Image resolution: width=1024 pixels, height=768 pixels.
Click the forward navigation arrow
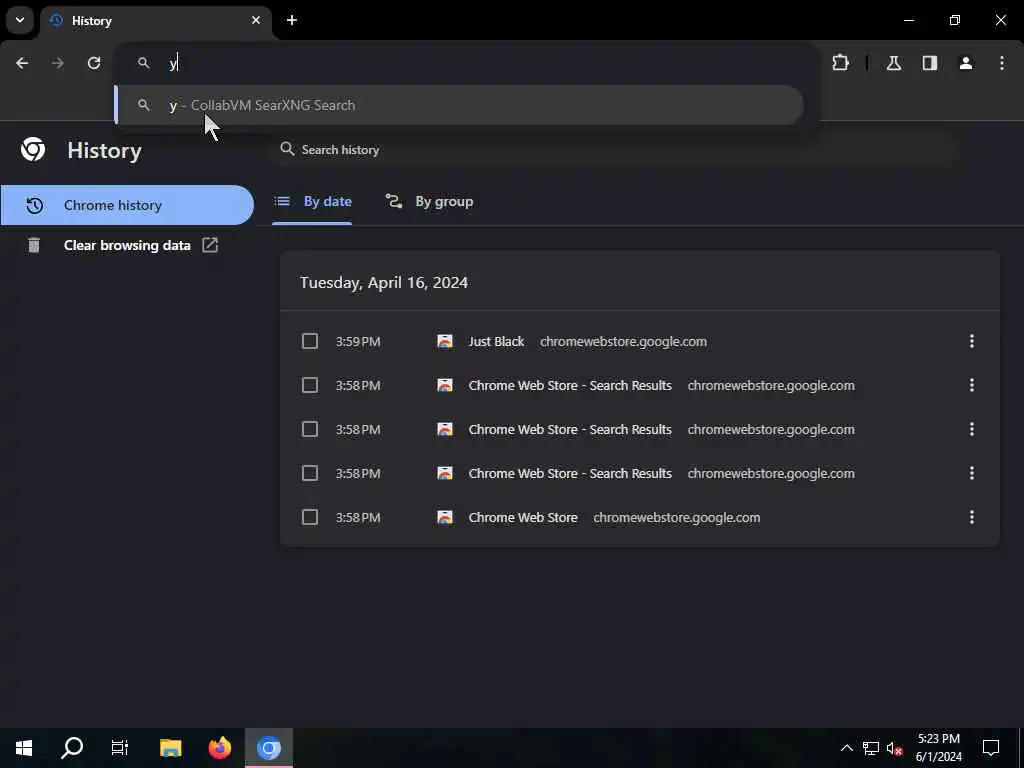58,63
